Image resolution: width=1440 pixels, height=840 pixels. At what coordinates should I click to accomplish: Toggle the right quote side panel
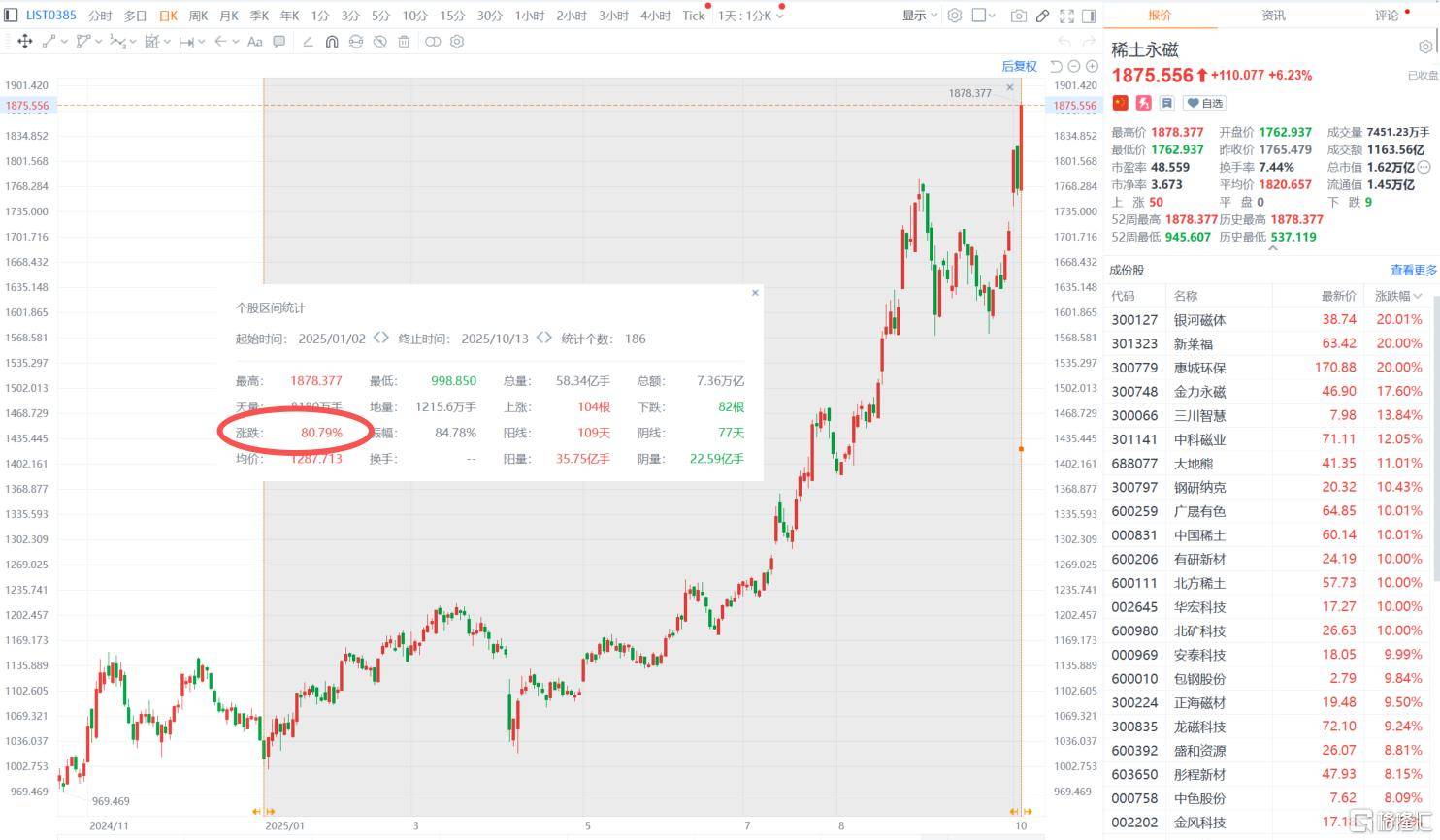pyautogui.click(x=1089, y=16)
